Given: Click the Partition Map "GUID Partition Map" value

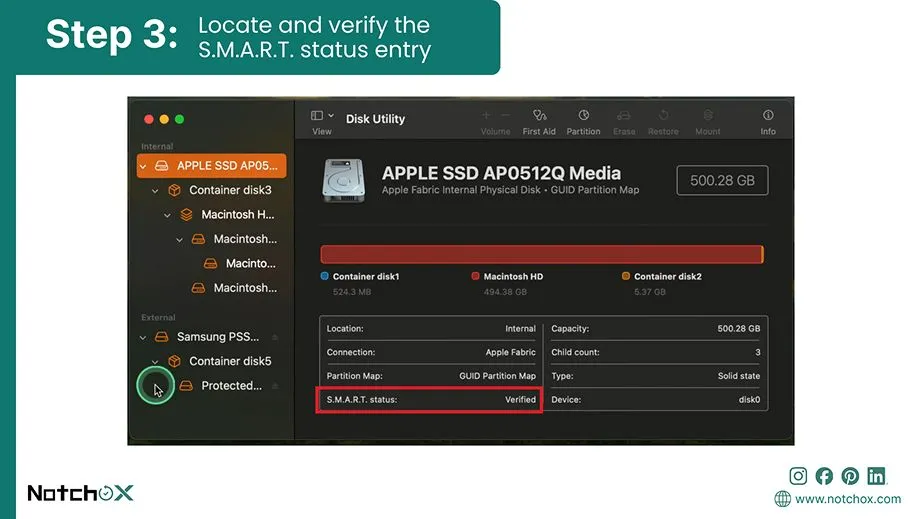Looking at the screenshot, I should coord(497,376).
